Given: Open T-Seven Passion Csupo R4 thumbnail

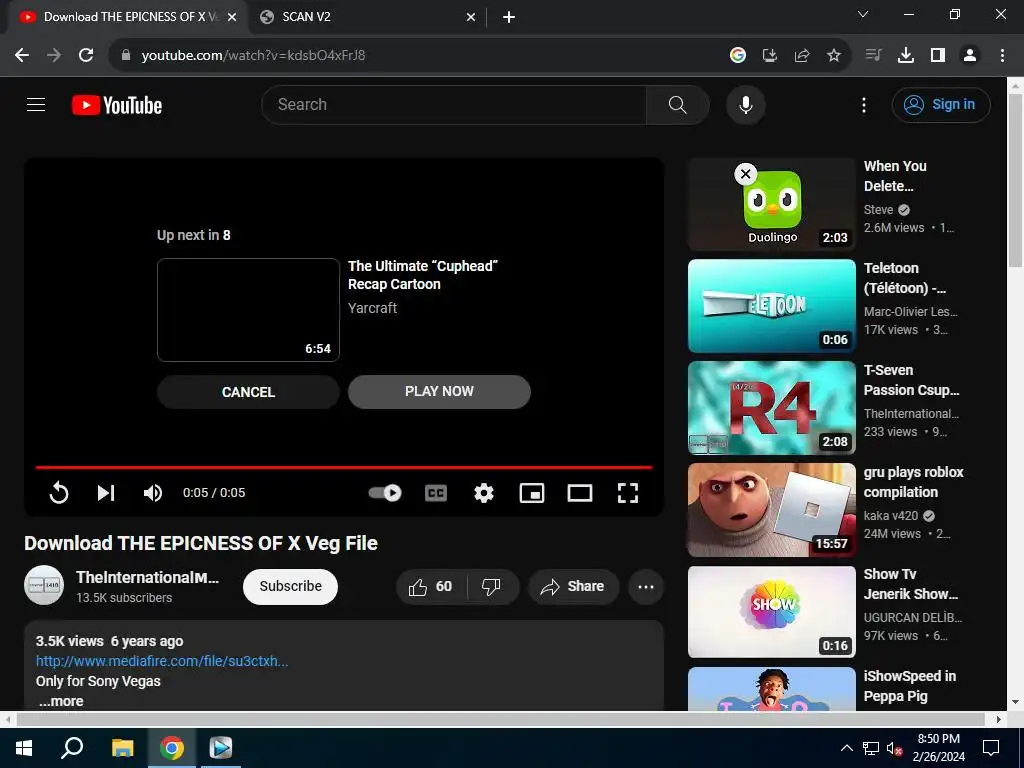Looking at the screenshot, I should tap(771, 408).
